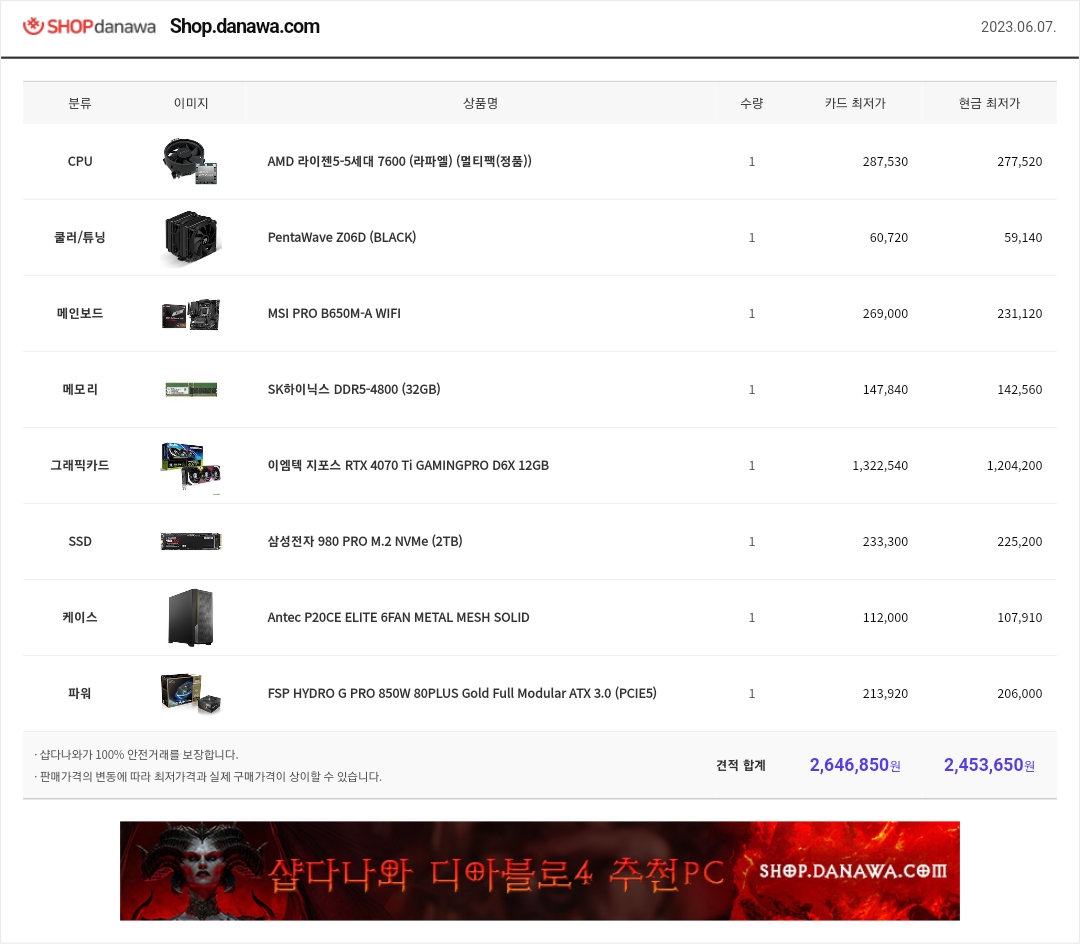The height and width of the screenshot is (950, 1080).
Task: Click the price fluctuation notice text
Action: click(x=208, y=777)
